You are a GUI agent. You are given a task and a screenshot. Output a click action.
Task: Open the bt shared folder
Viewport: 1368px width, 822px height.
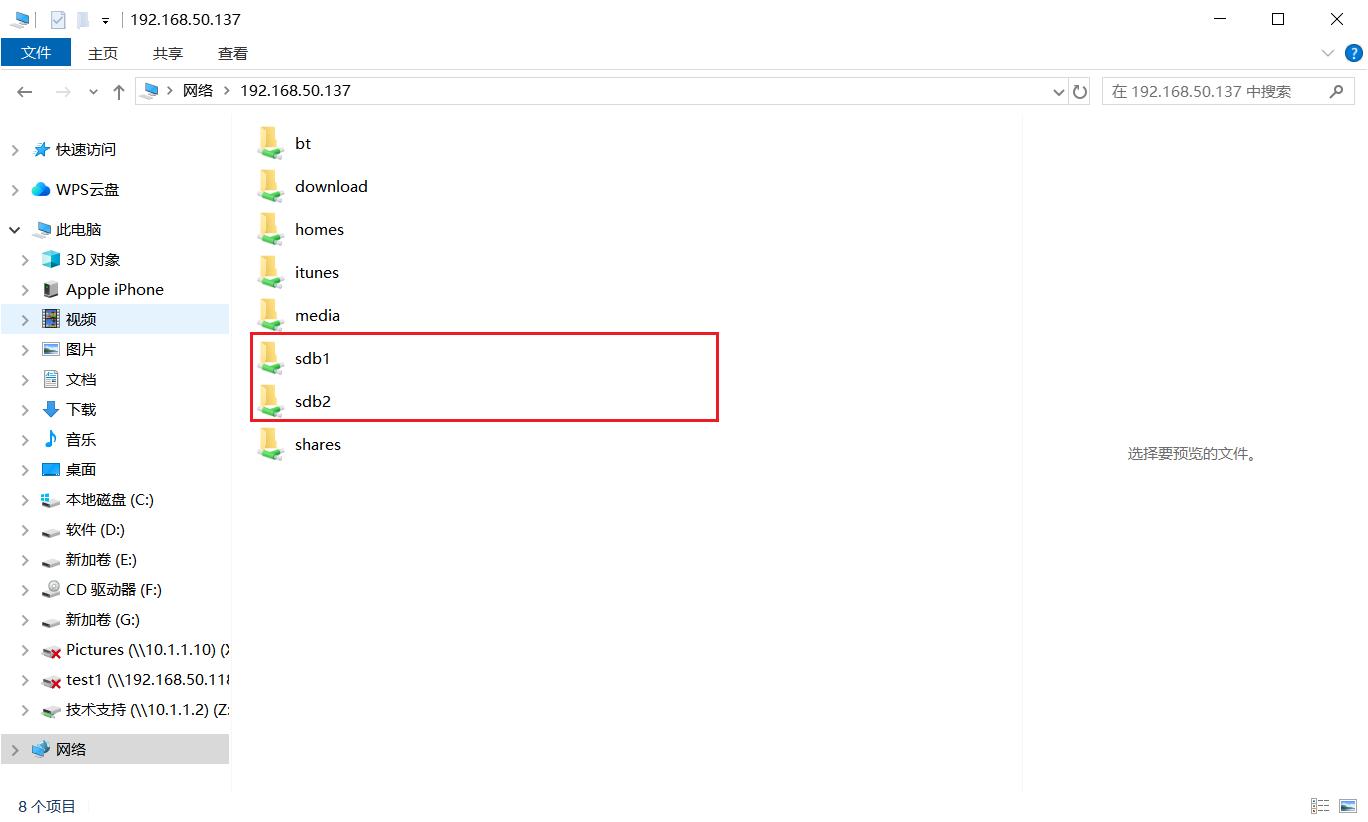click(x=303, y=143)
